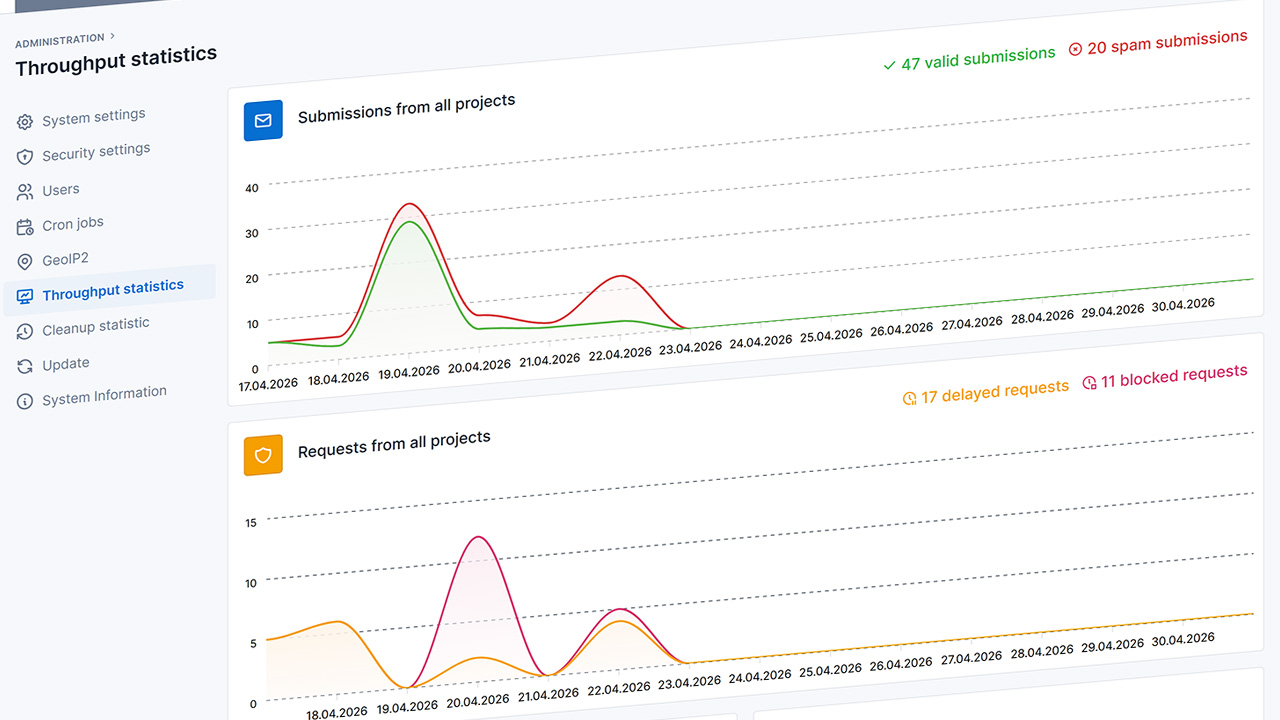Screen dimensions: 1280x720
Task: Click the Throughput statistics chart icon
Action: (25, 297)
